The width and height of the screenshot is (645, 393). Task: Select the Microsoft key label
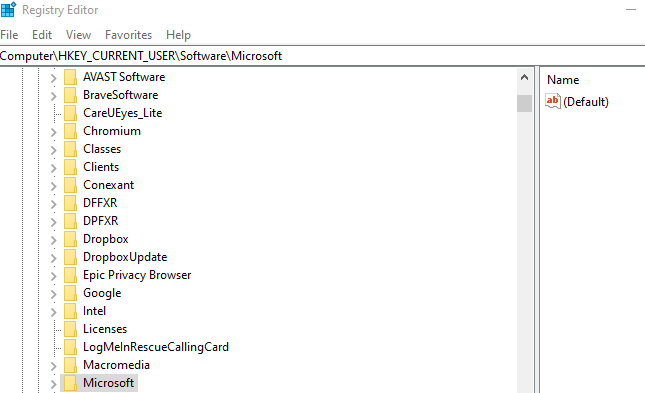point(109,383)
